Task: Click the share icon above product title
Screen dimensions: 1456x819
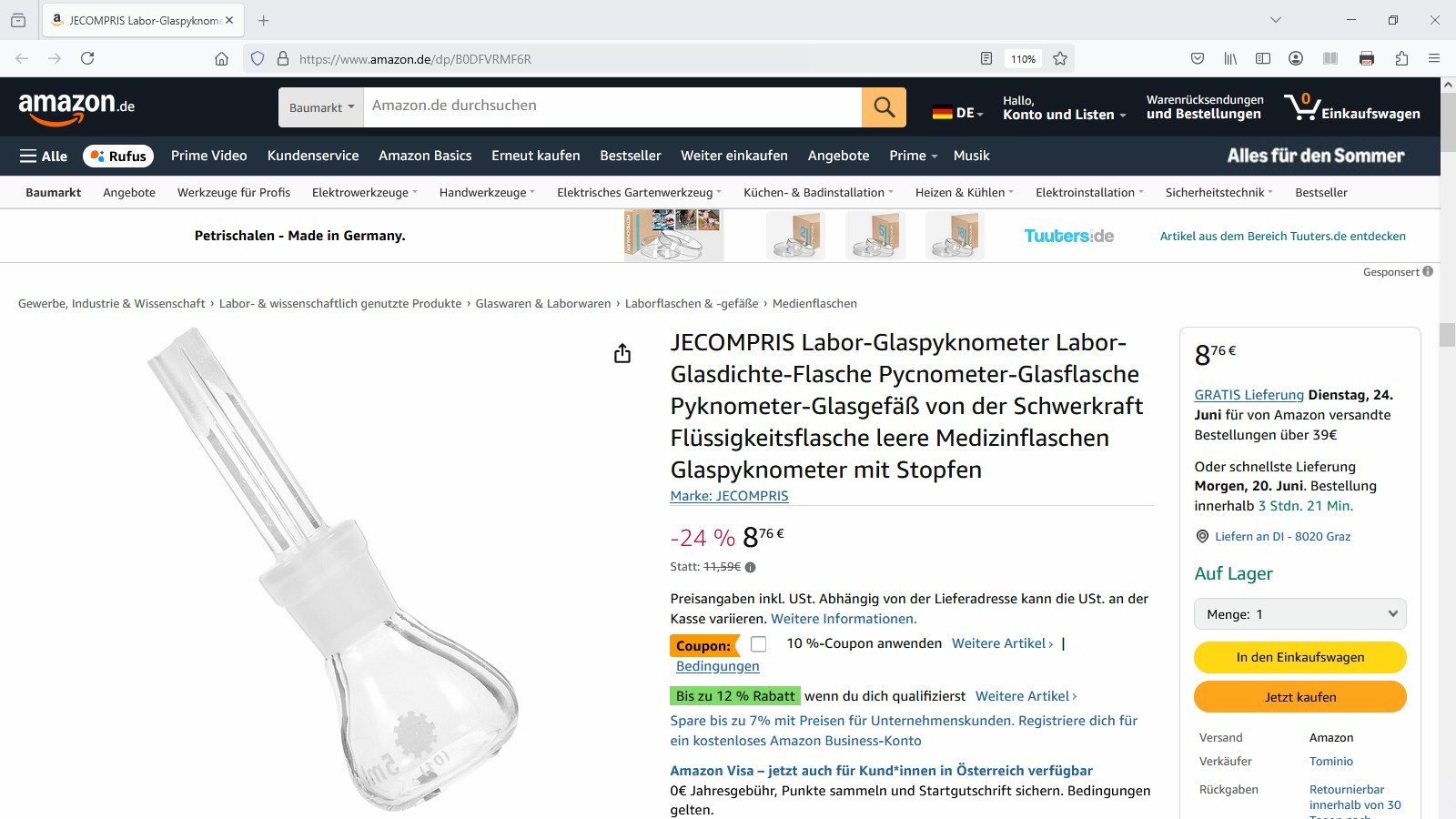Action: point(622,353)
